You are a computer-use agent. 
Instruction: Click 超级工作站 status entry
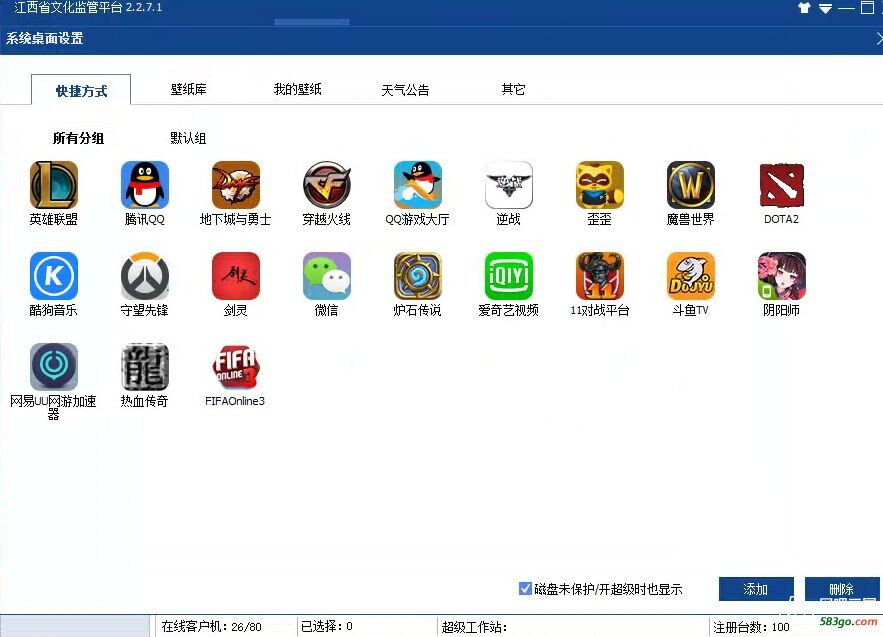coord(474,627)
